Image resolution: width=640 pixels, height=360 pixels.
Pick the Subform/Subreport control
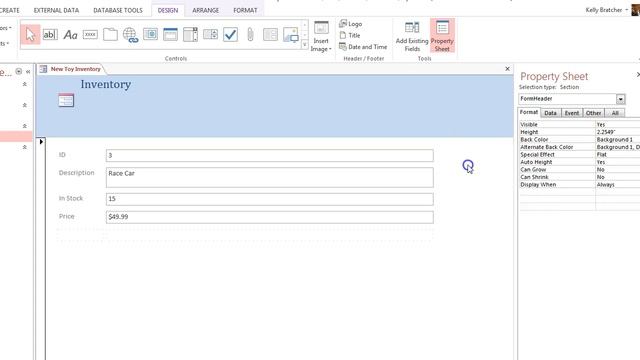click(270, 35)
